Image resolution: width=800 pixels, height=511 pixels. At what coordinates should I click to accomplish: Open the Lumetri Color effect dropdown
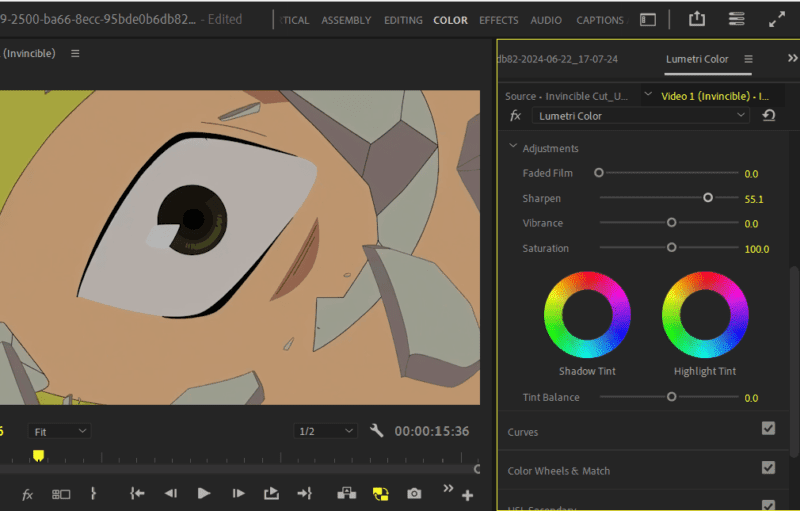click(640, 116)
